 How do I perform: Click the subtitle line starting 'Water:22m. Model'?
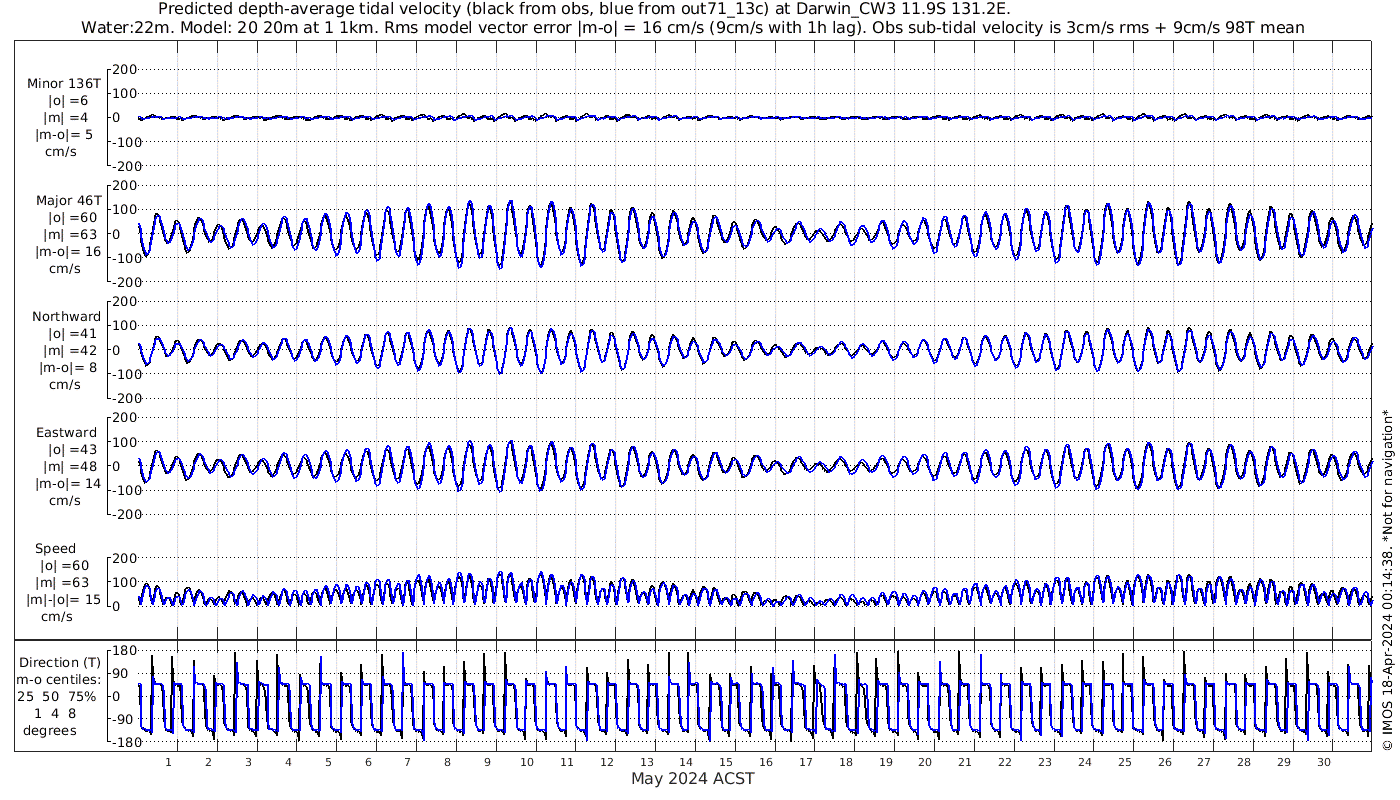pos(693,27)
